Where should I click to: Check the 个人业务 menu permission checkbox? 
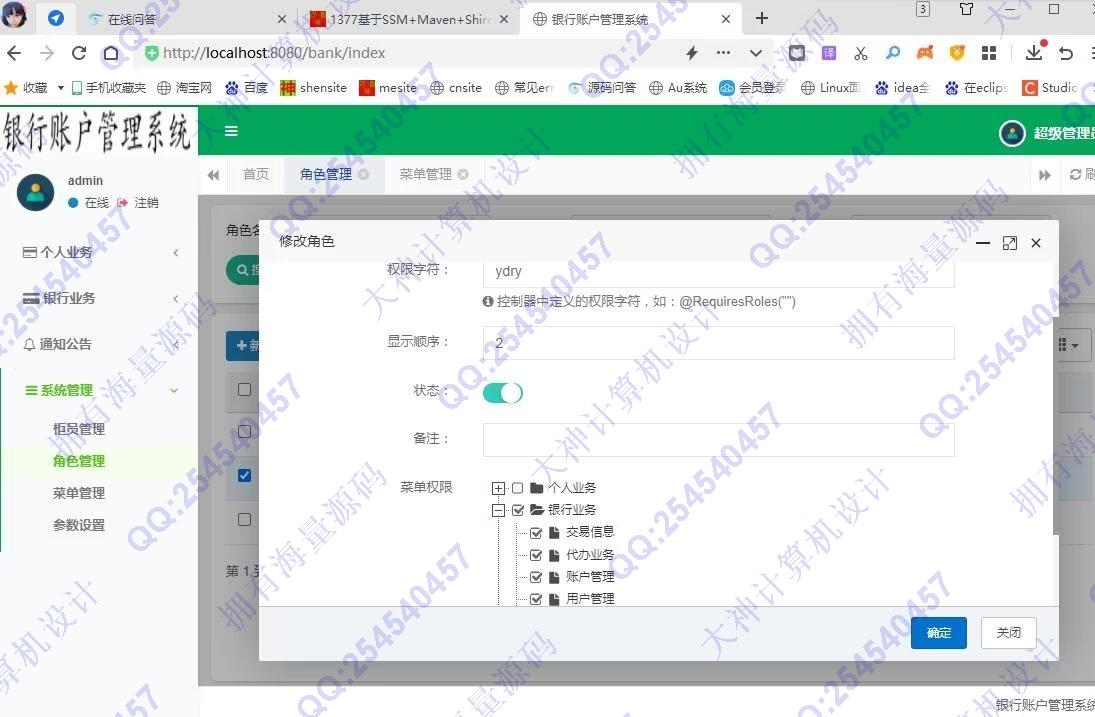click(x=517, y=488)
